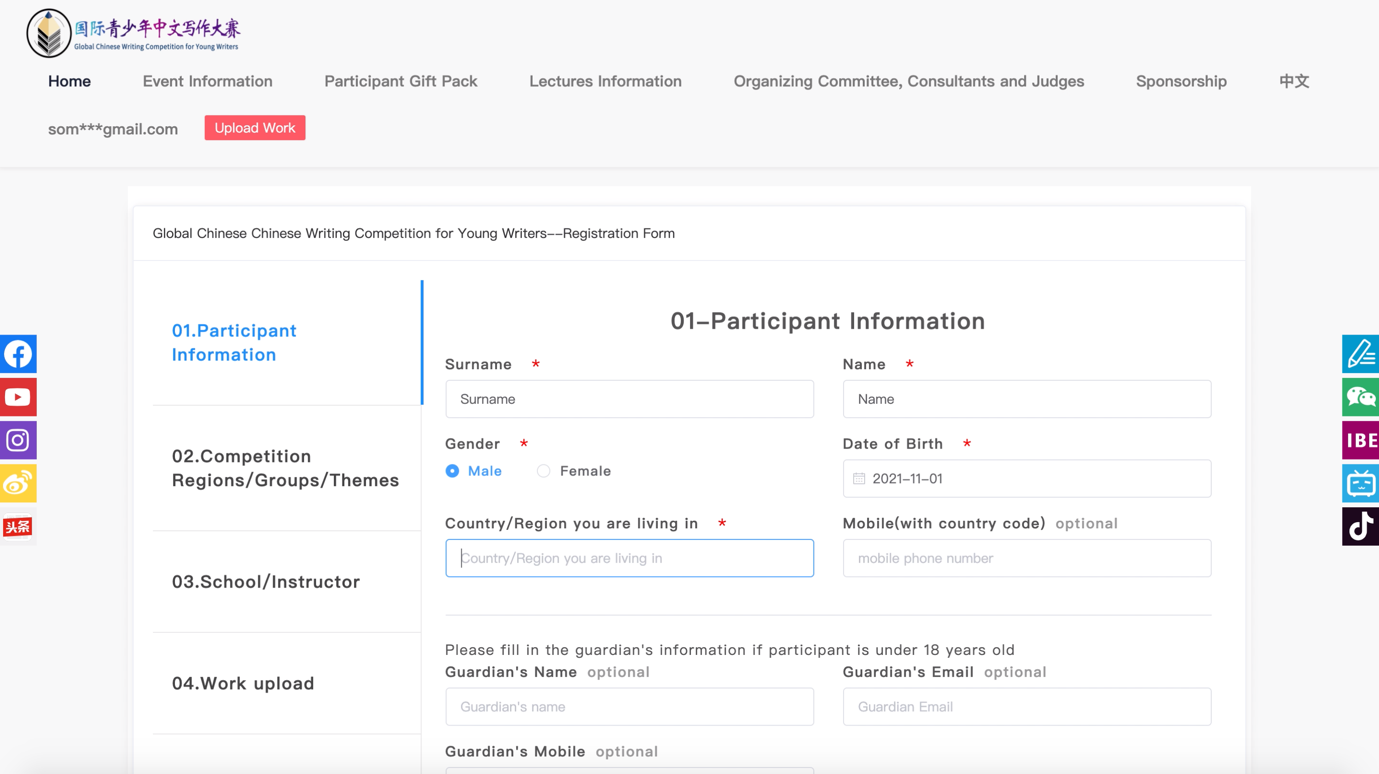
Task: Click the calendar icon in Date of Birth
Action: pyautogui.click(x=859, y=479)
